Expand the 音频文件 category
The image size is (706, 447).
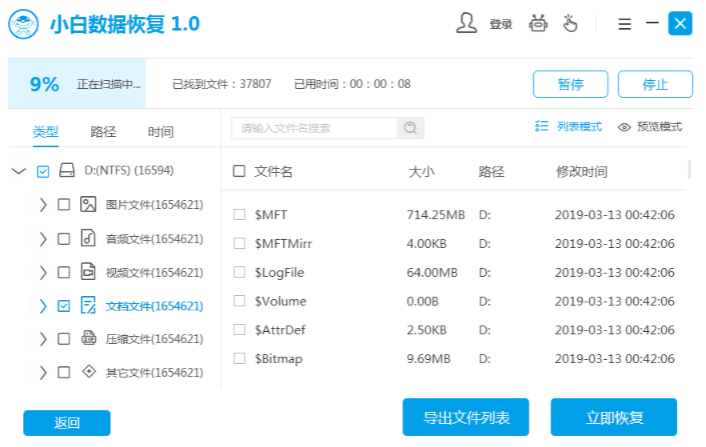pos(43,239)
